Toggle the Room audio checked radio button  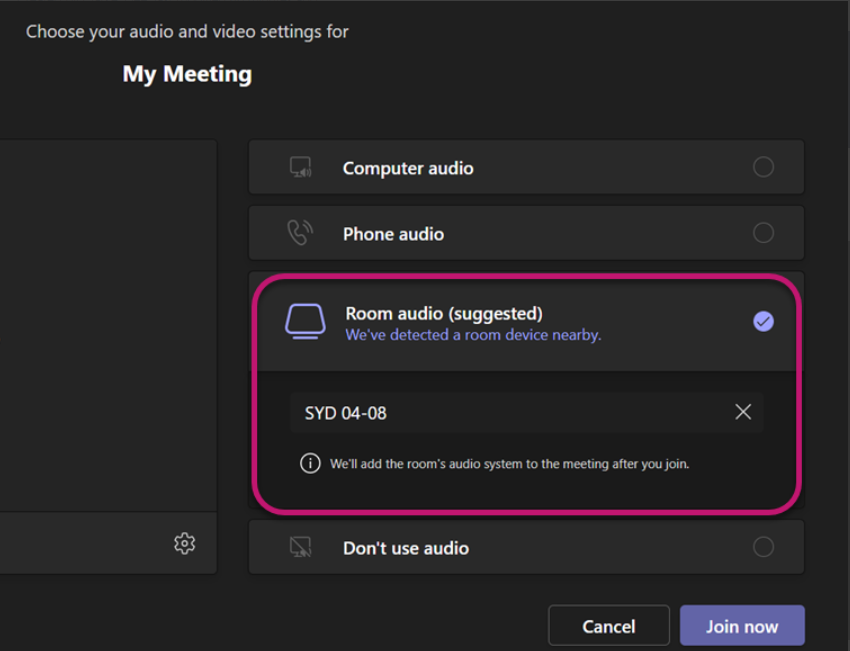coord(763,321)
